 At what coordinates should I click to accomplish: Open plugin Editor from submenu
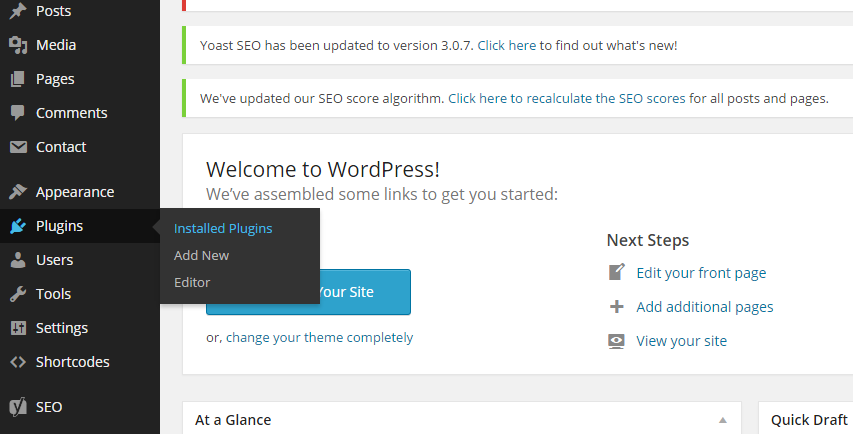click(x=192, y=282)
